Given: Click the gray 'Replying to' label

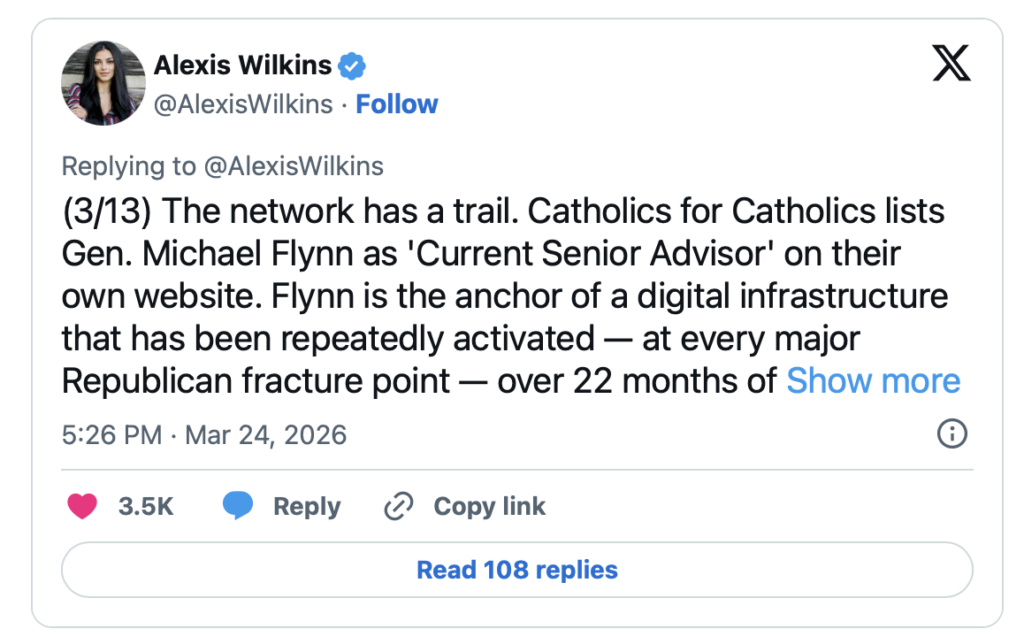Looking at the screenshot, I should coord(130,166).
